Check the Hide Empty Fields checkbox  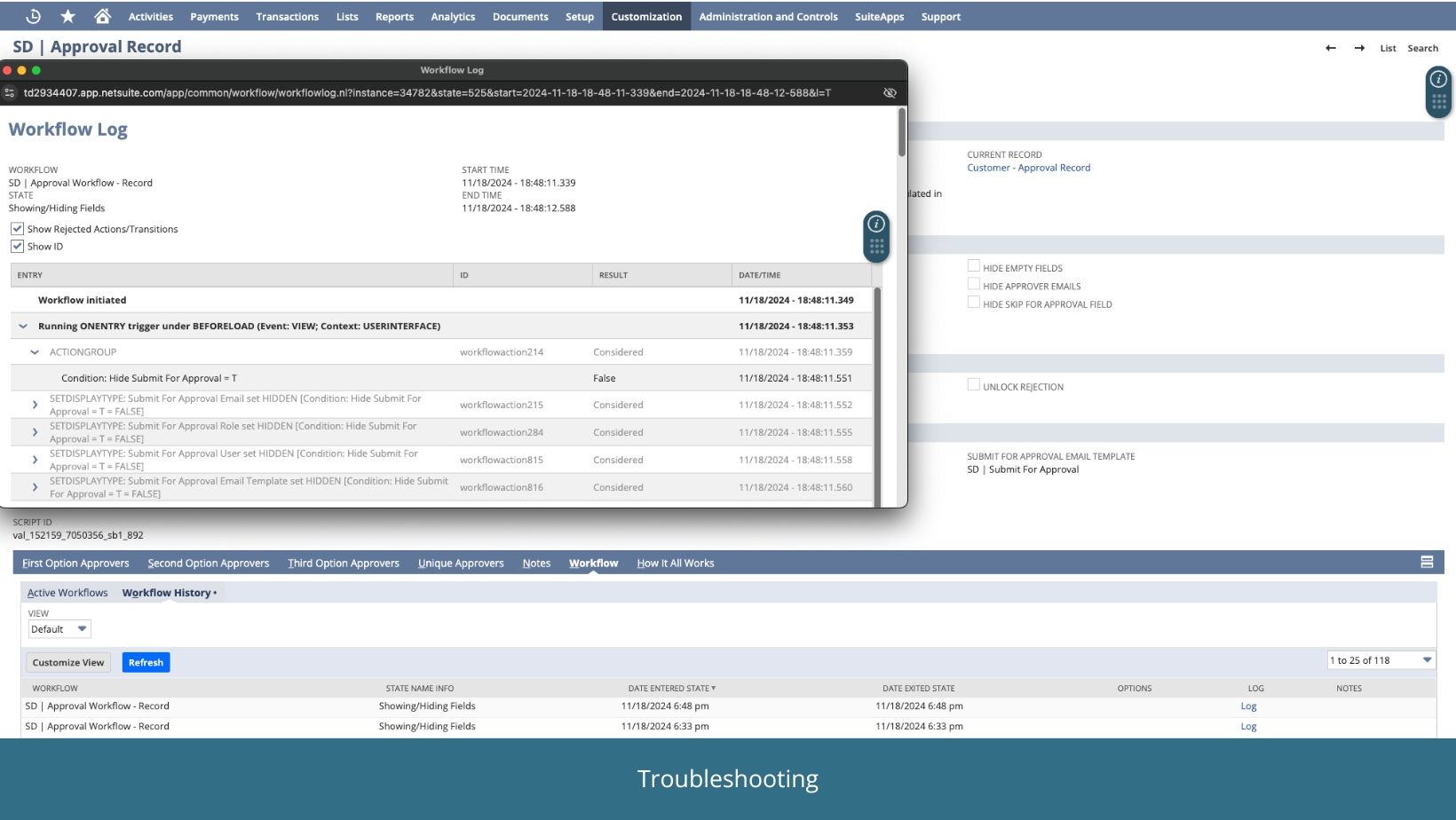click(973, 266)
